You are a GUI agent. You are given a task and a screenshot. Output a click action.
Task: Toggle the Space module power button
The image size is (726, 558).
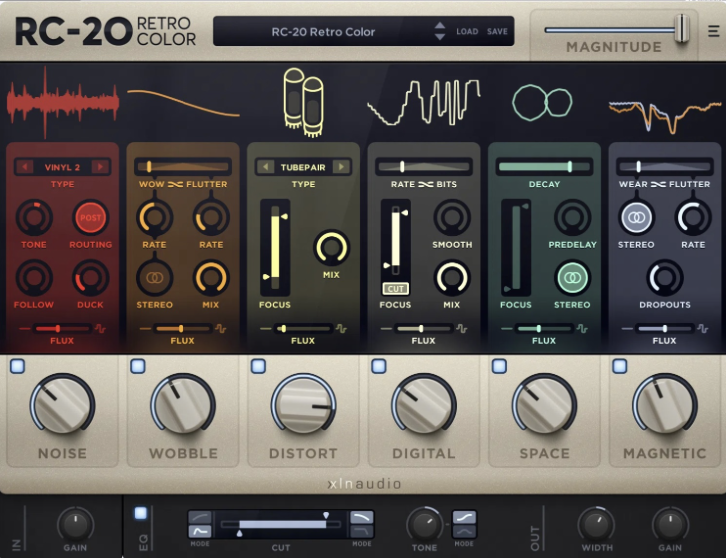pyautogui.click(x=499, y=366)
